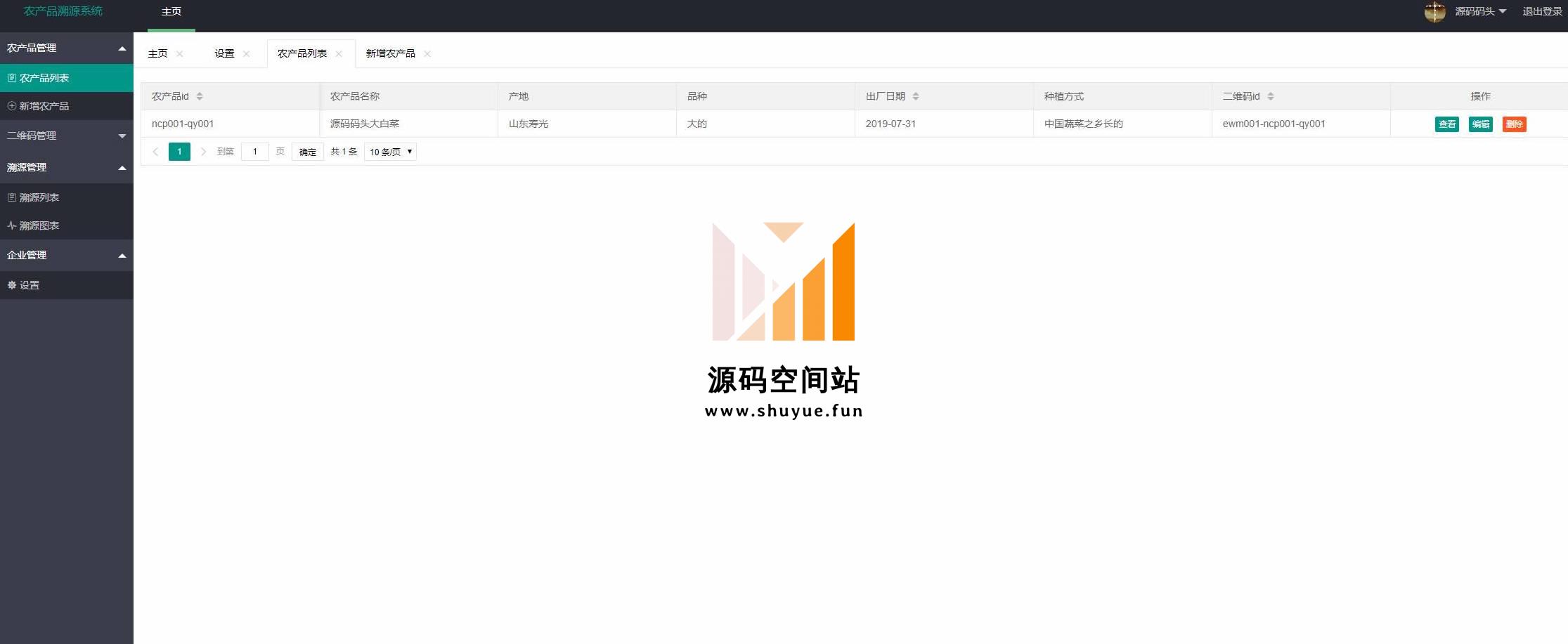Click 操作 column header
Image resolution: width=1568 pixels, height=644 pixels.
pos(1480,96)
